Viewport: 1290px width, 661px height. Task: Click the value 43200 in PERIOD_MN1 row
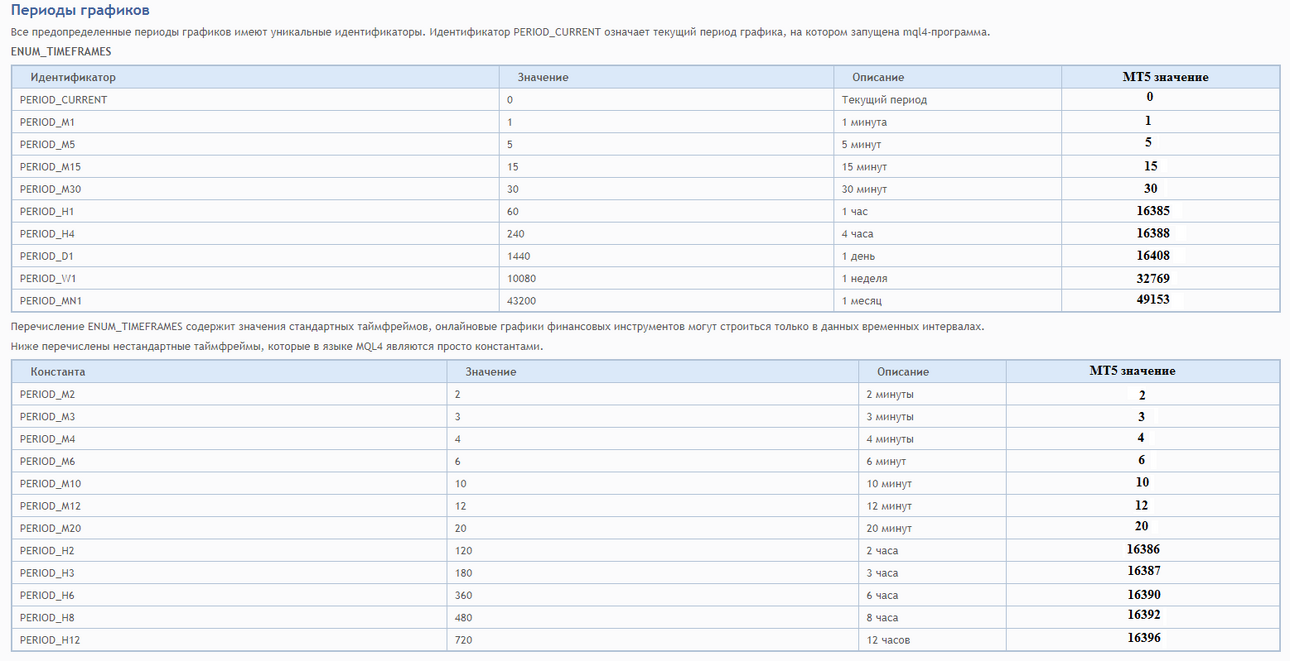pyautogui.click(x=521, y=300)
